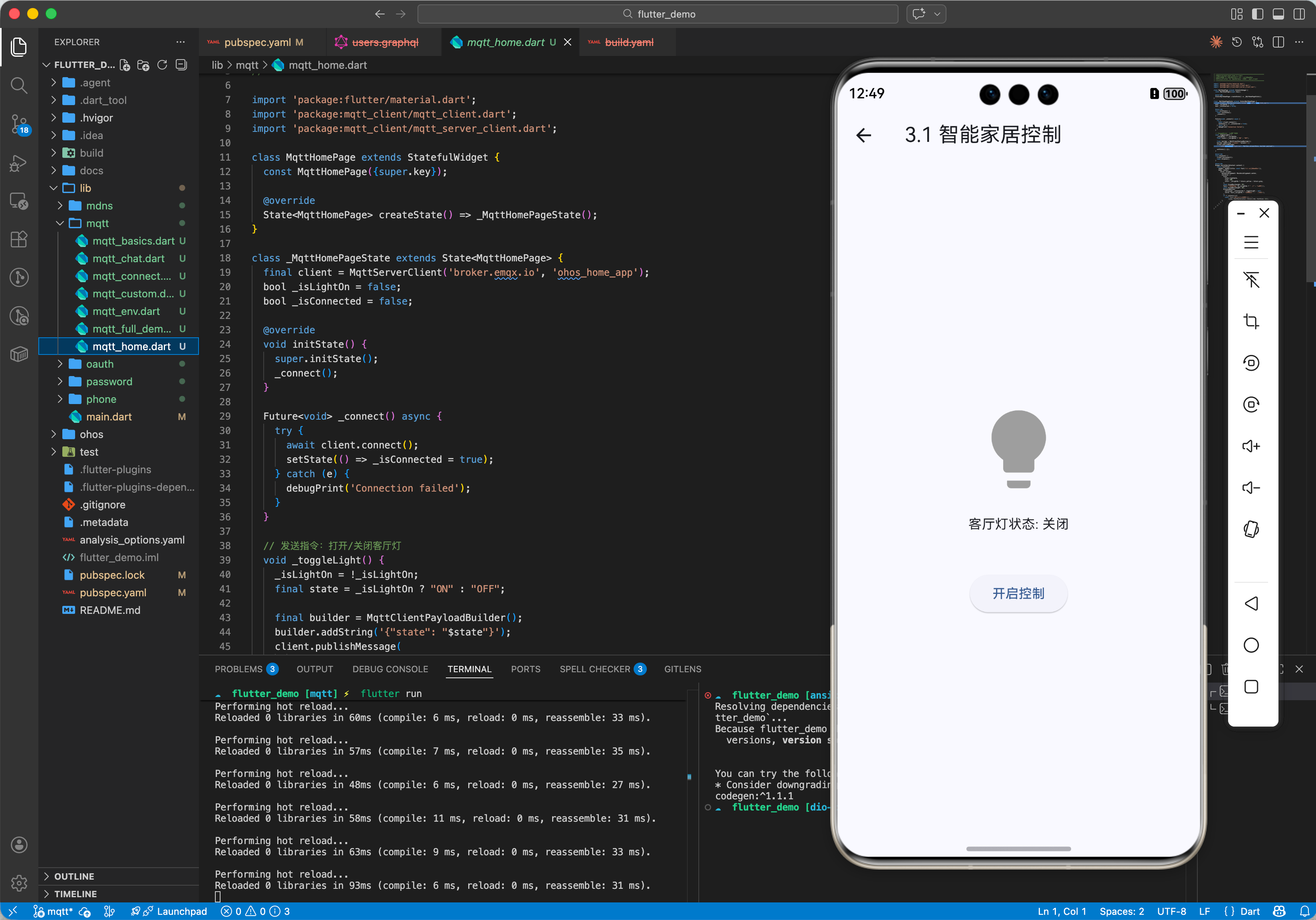Switch to the DEBUG CONSOLE tab
1316x920 pixels.
(390, 669)
